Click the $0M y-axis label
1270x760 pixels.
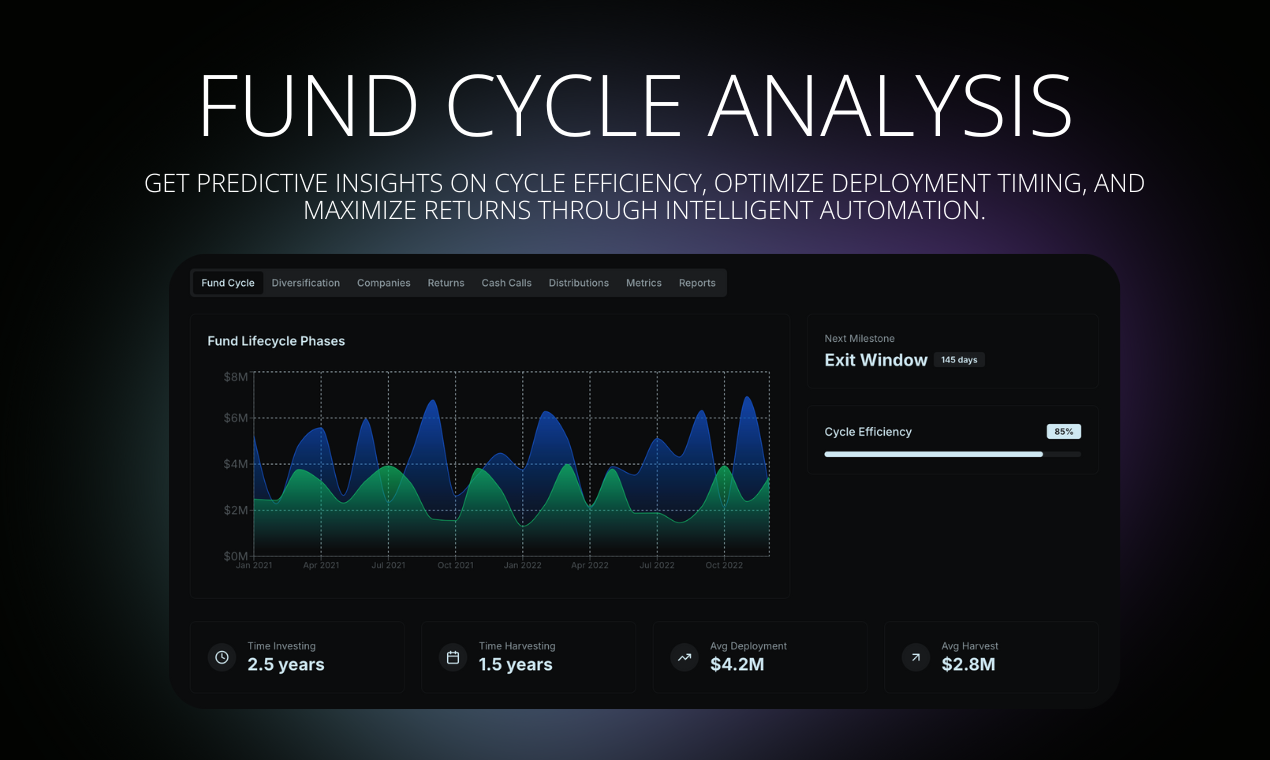tap(236, 556)
